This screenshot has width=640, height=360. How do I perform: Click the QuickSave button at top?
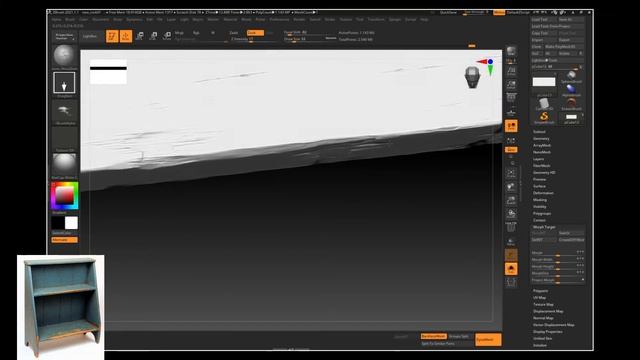click(x=448, y=13)
